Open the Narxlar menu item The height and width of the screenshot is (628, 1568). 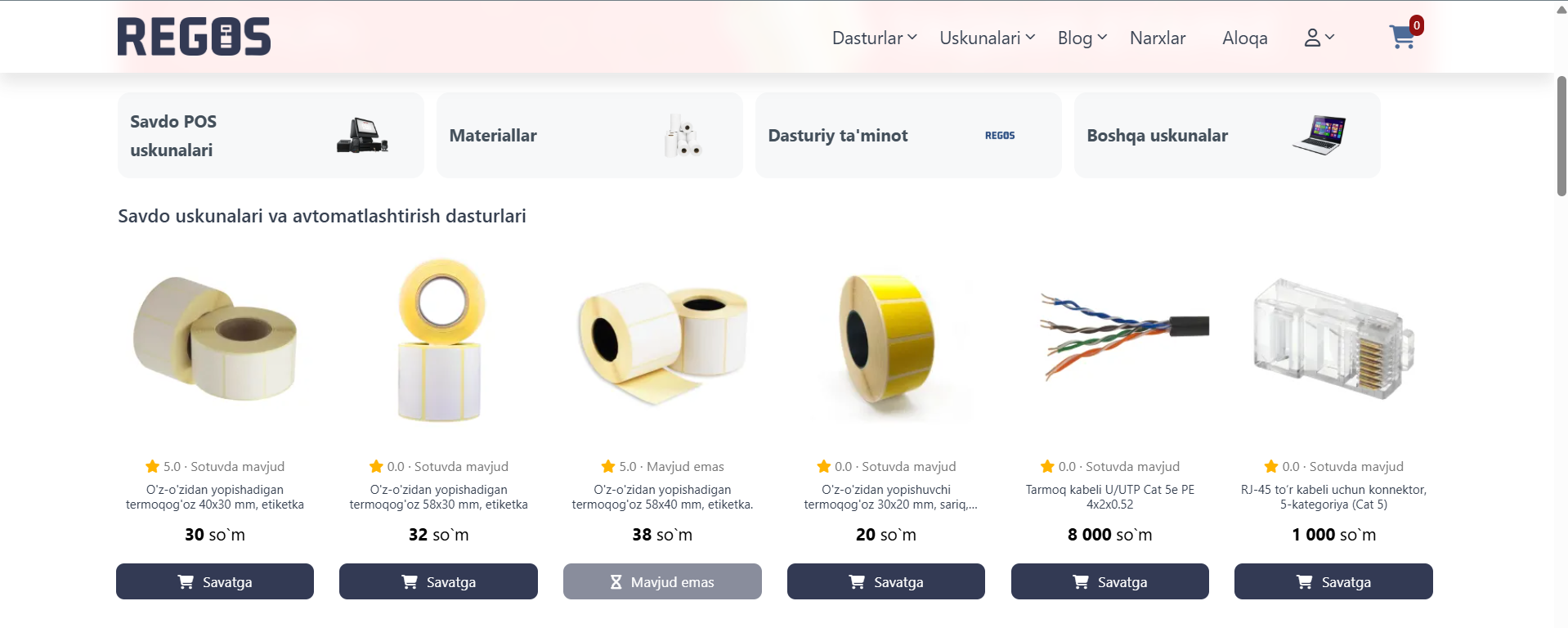coord(1158,38)
